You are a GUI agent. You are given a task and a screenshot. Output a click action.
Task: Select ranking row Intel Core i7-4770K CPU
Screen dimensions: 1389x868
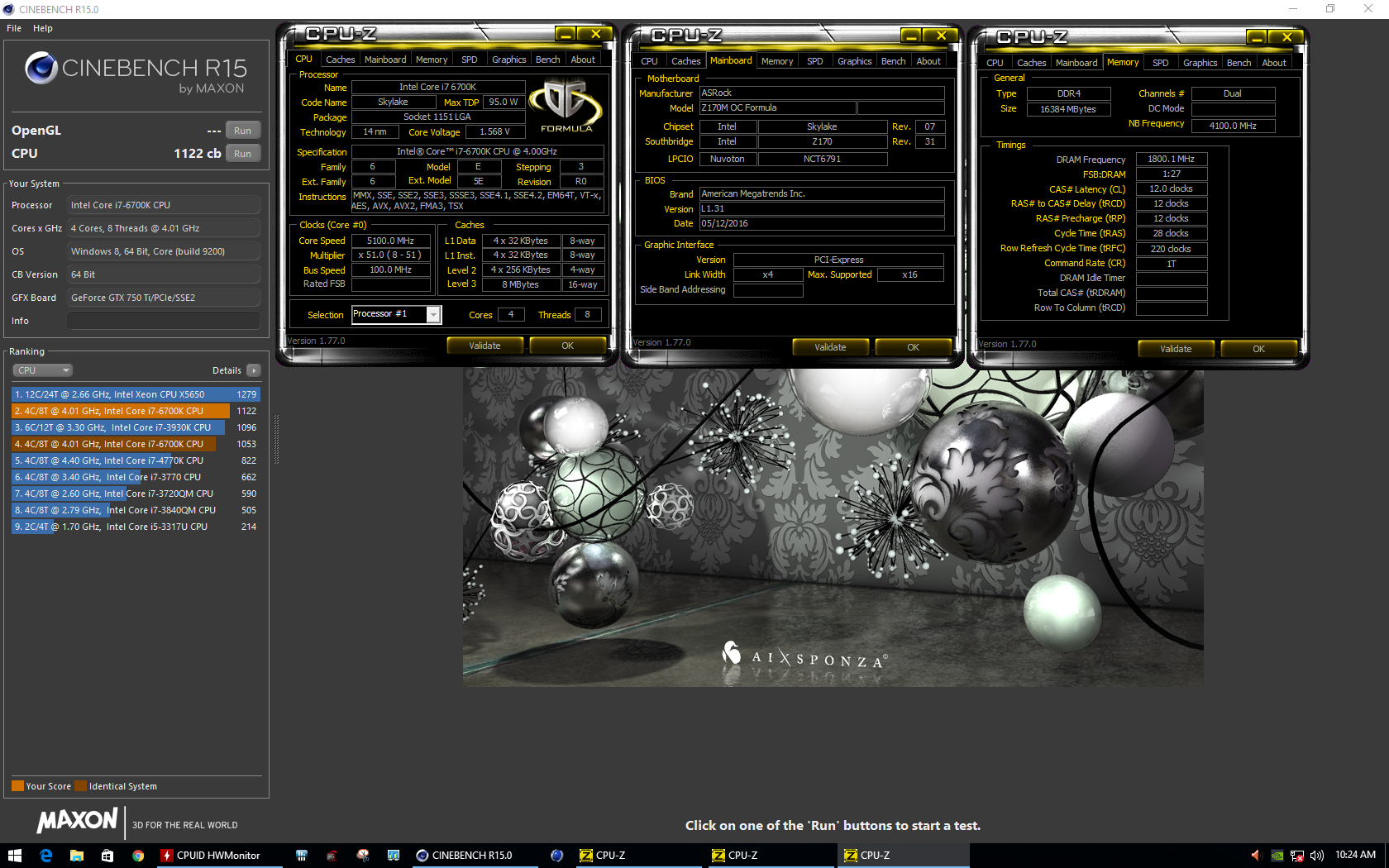coord(136,460)
